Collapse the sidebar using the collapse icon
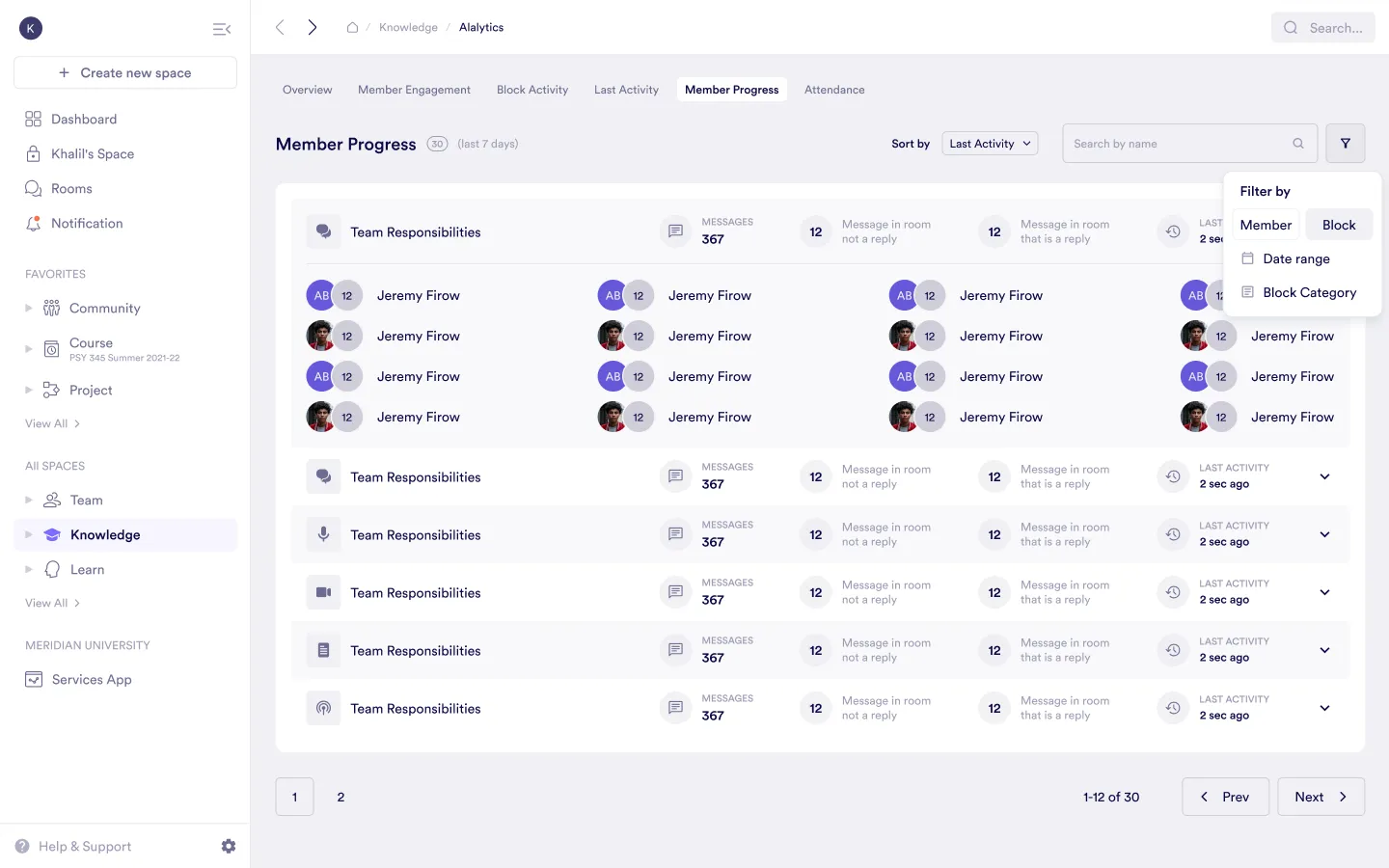1389x868 pixels. click(x=222, y=29)
